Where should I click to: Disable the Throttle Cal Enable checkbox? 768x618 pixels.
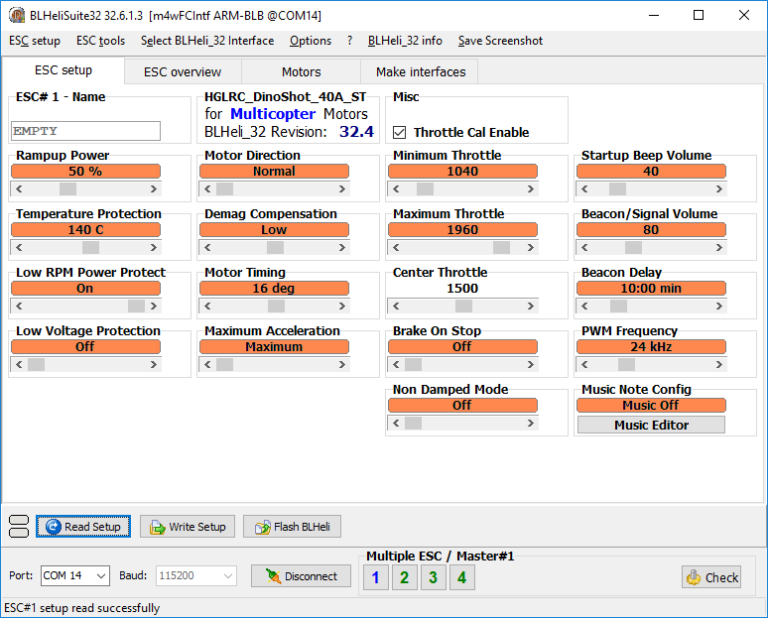400,132
